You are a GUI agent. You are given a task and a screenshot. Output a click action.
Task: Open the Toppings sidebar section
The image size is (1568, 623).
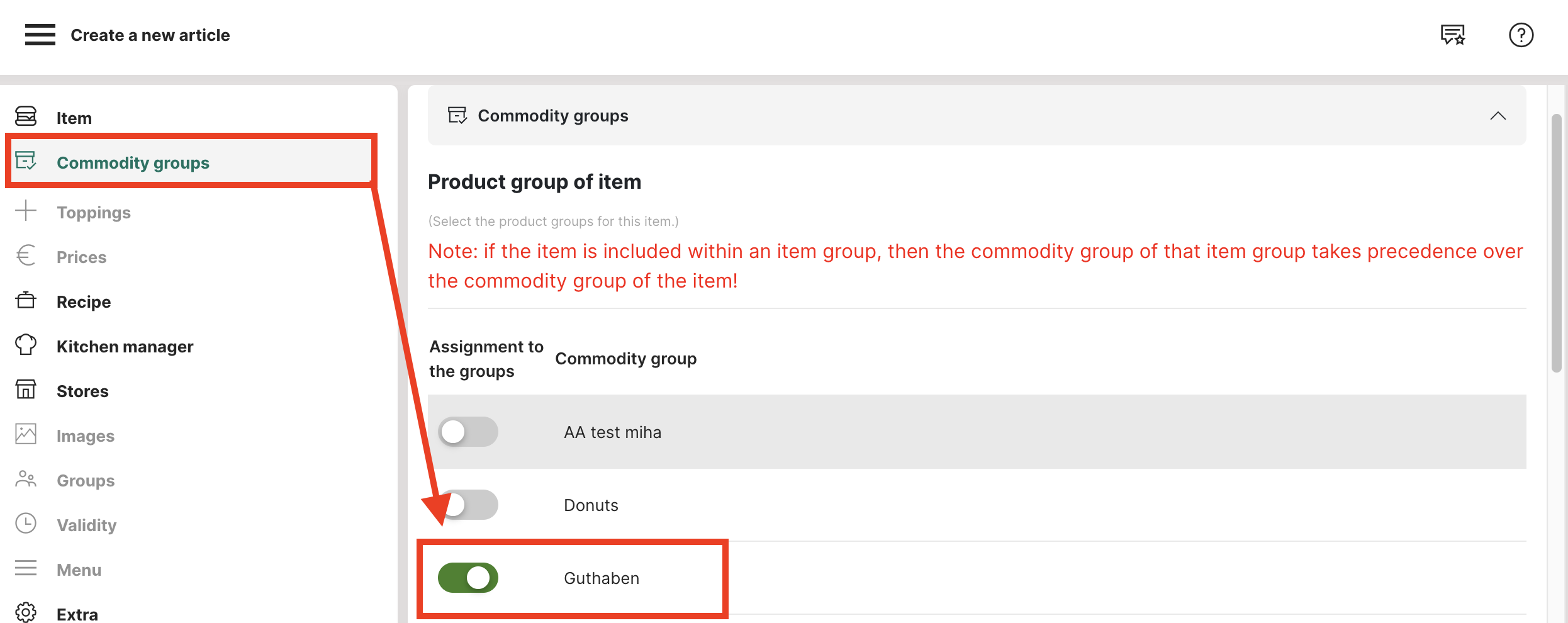[x=94, y=212]
